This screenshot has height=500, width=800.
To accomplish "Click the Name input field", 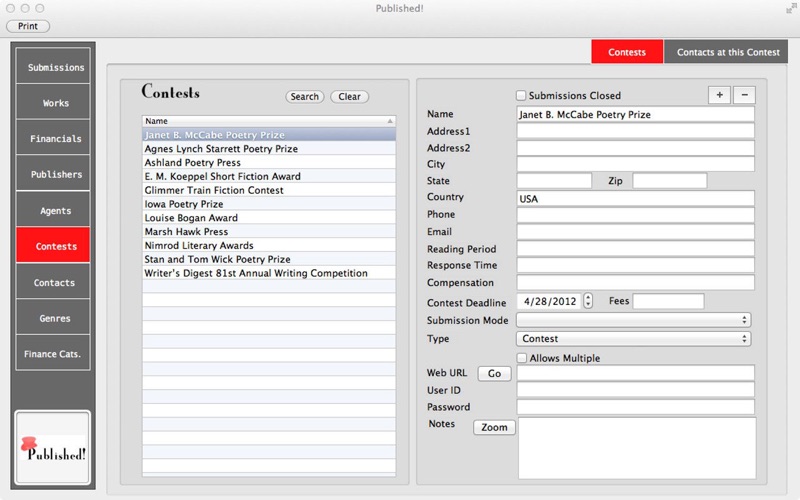I will click(635, 114).
